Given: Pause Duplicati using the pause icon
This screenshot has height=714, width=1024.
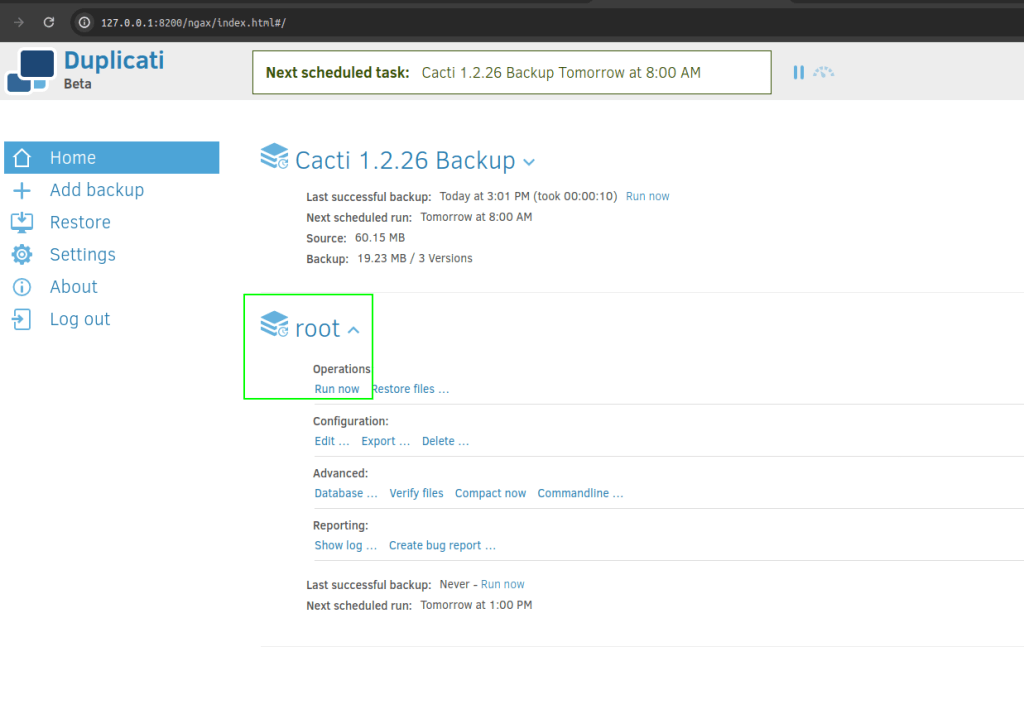Looking at the screenshot, I should pos(798,72).
